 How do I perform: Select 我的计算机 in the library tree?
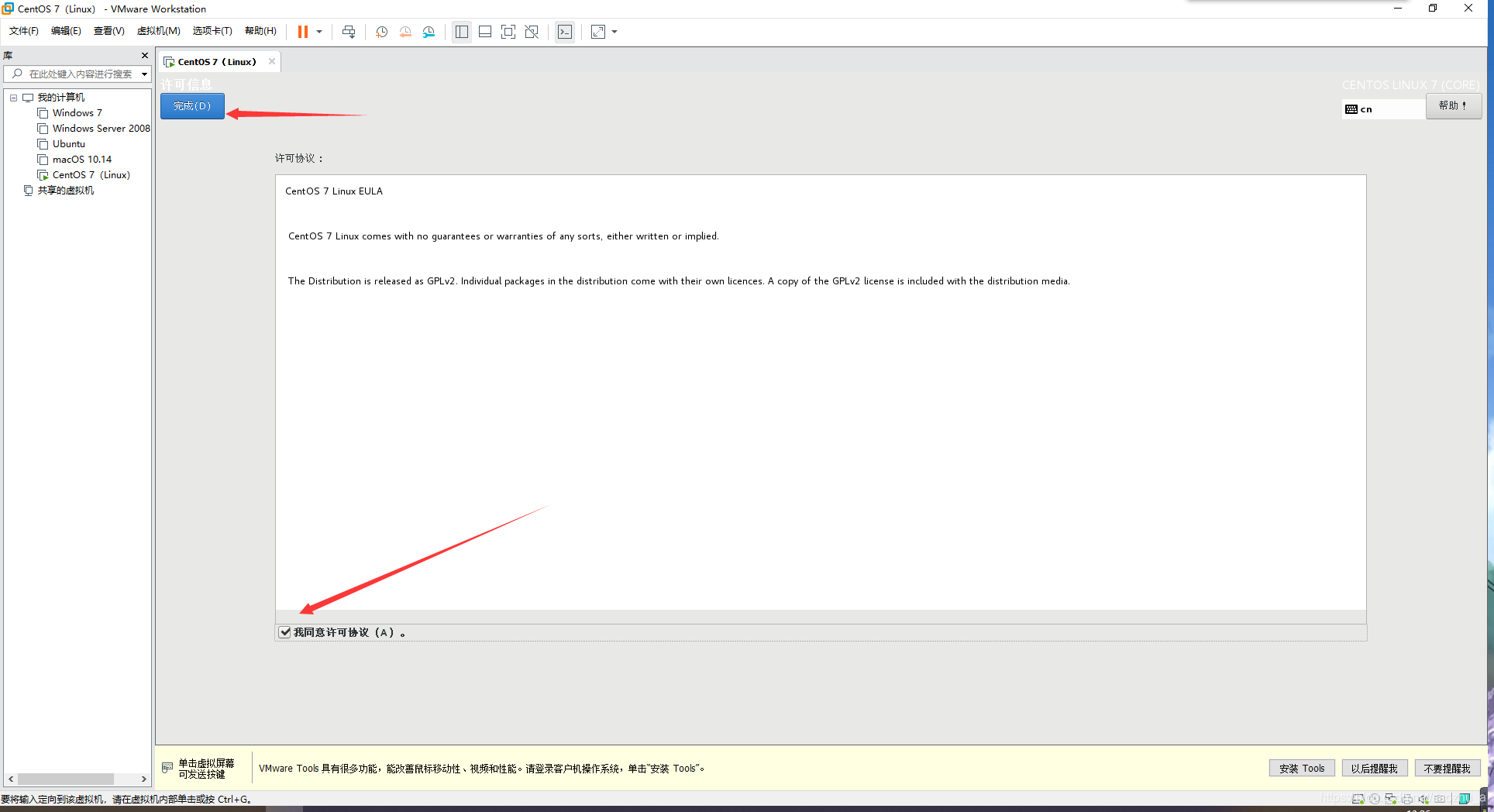pyautogui.click(x=61, y=98)
